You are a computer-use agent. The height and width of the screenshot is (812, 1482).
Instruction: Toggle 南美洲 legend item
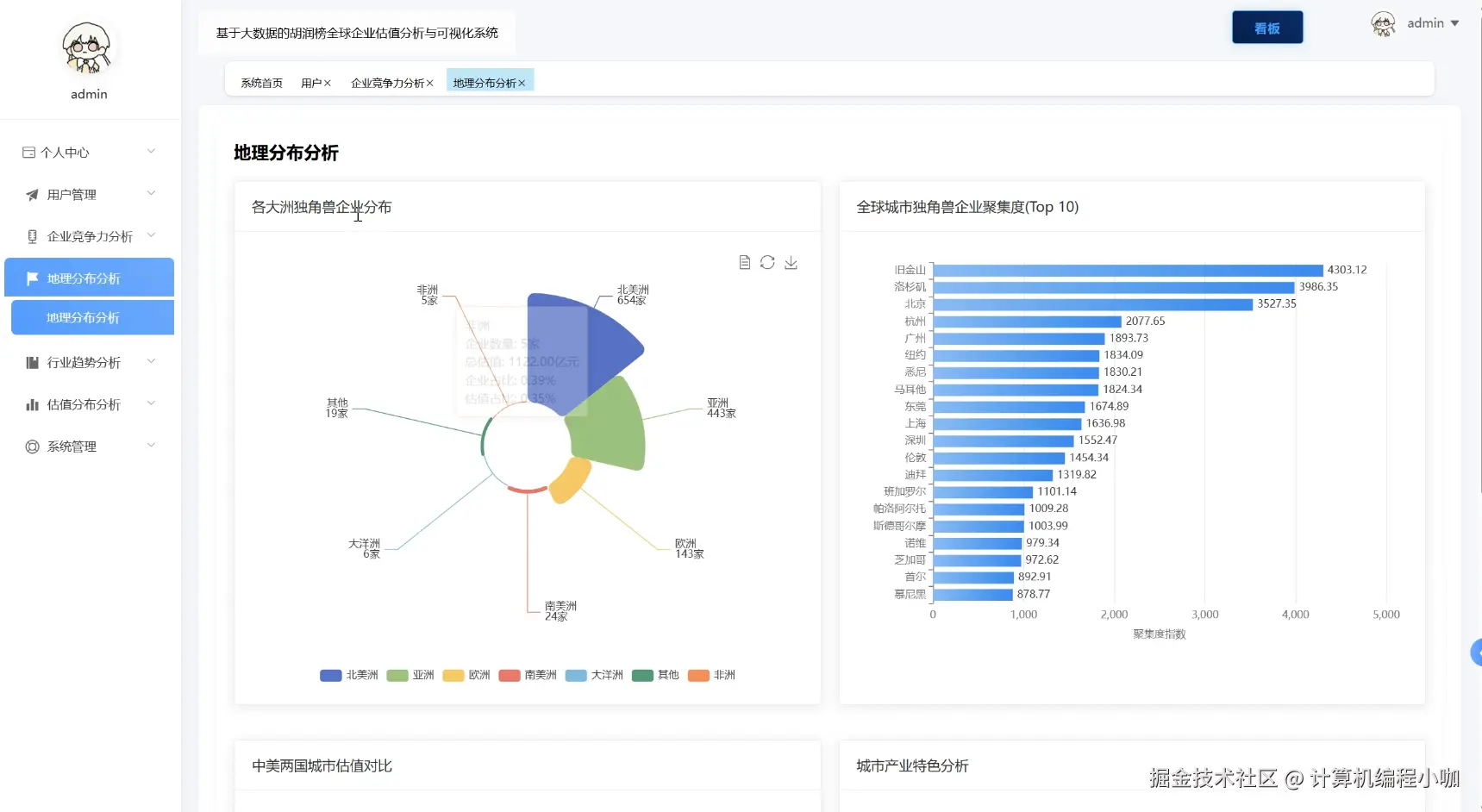tap(528, 675)
